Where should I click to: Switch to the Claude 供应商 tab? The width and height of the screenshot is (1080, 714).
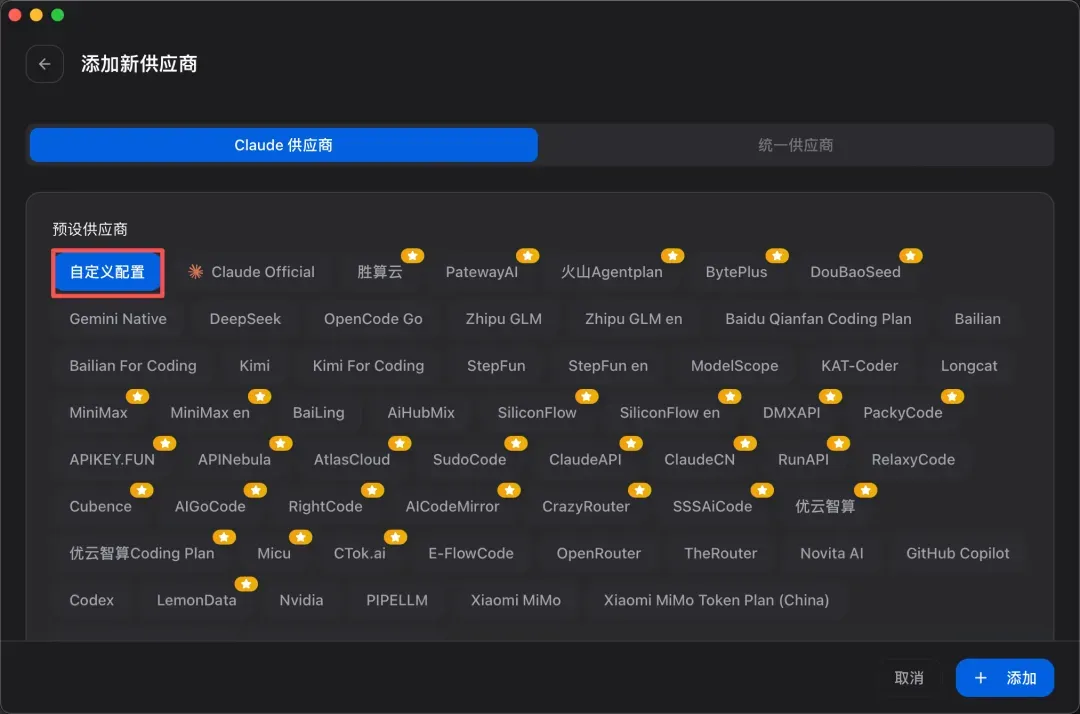point(284,145)
